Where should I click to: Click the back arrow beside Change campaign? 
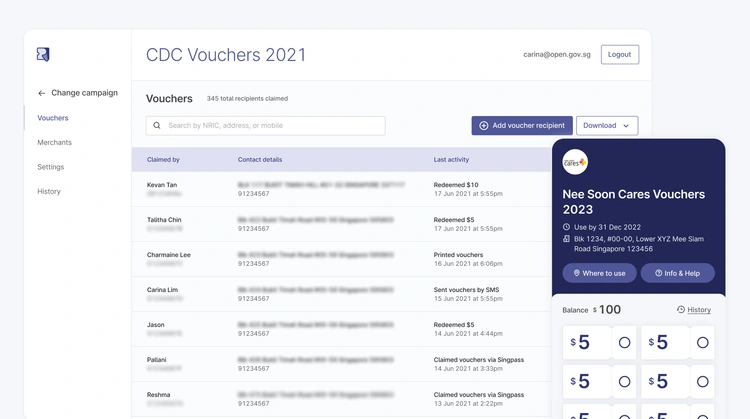(x=42, y=93)
